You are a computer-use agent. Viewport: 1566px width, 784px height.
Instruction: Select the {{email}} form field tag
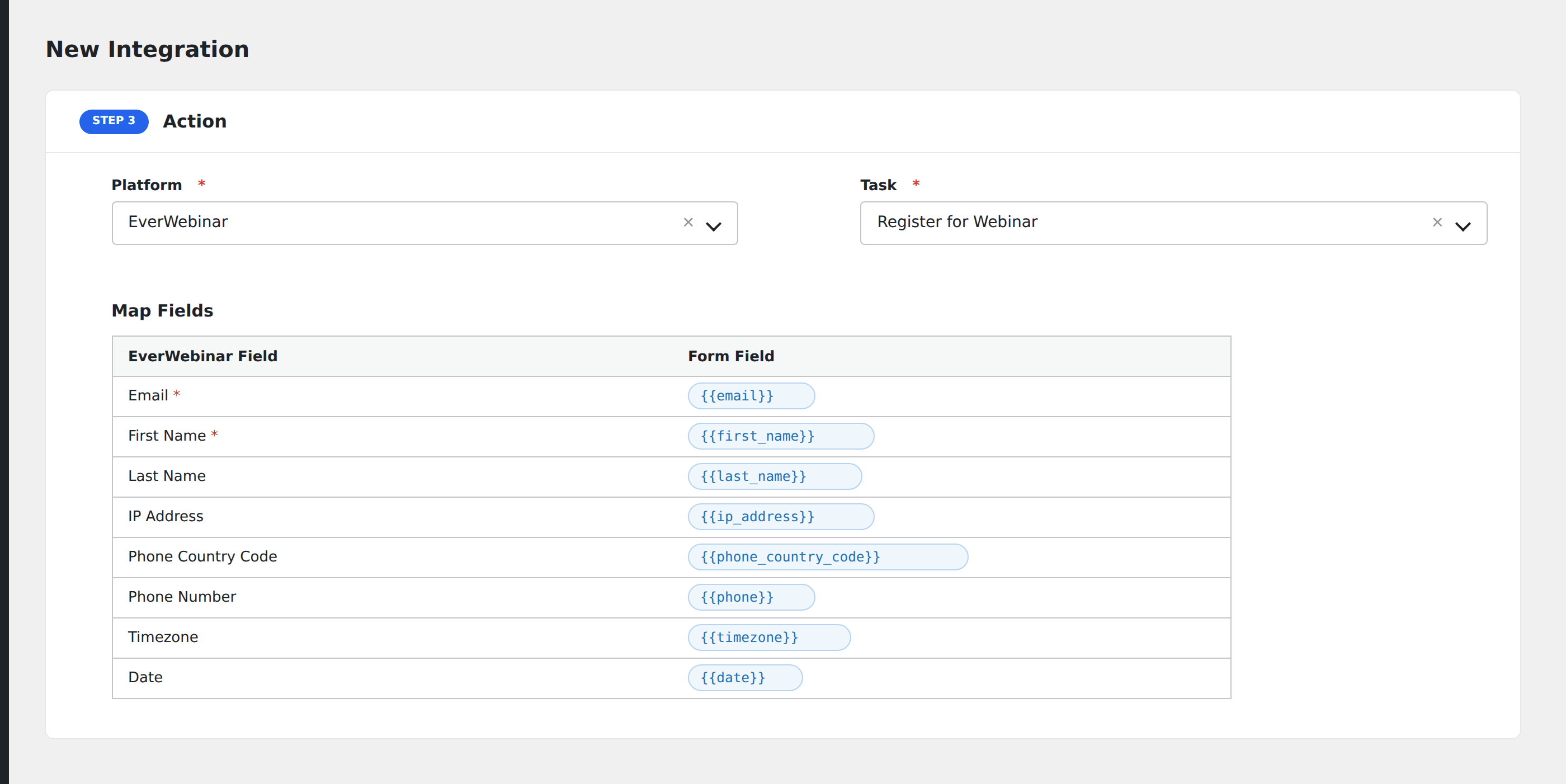[751, 396]
